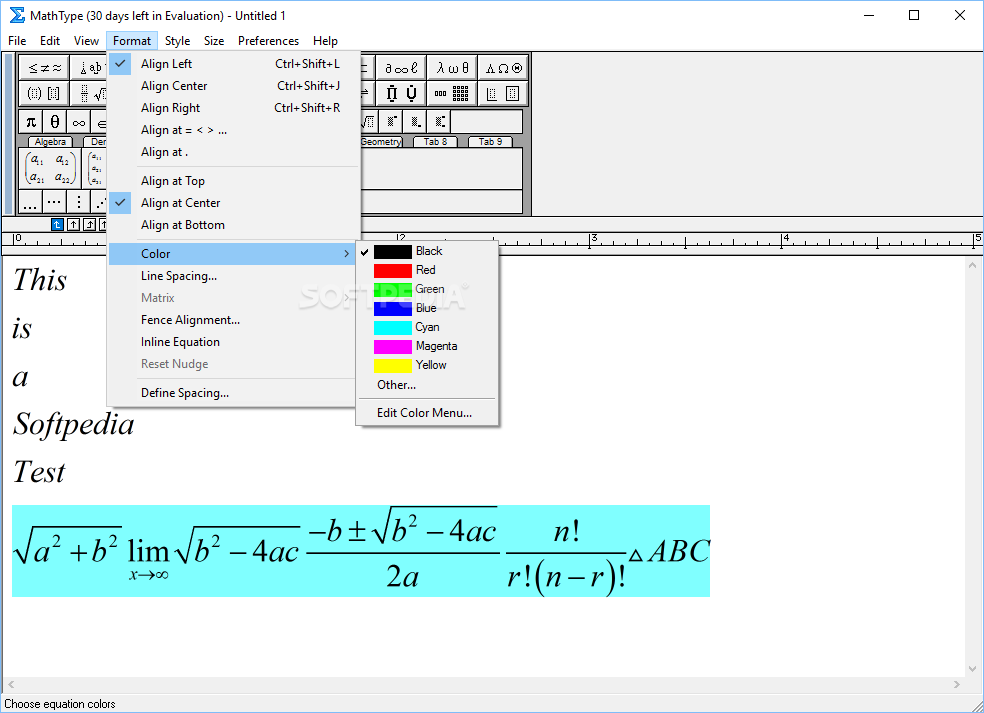Open the overbar and underbar templates palette
Viewport: 984px width, 713px height.
[x=401, y=94]
